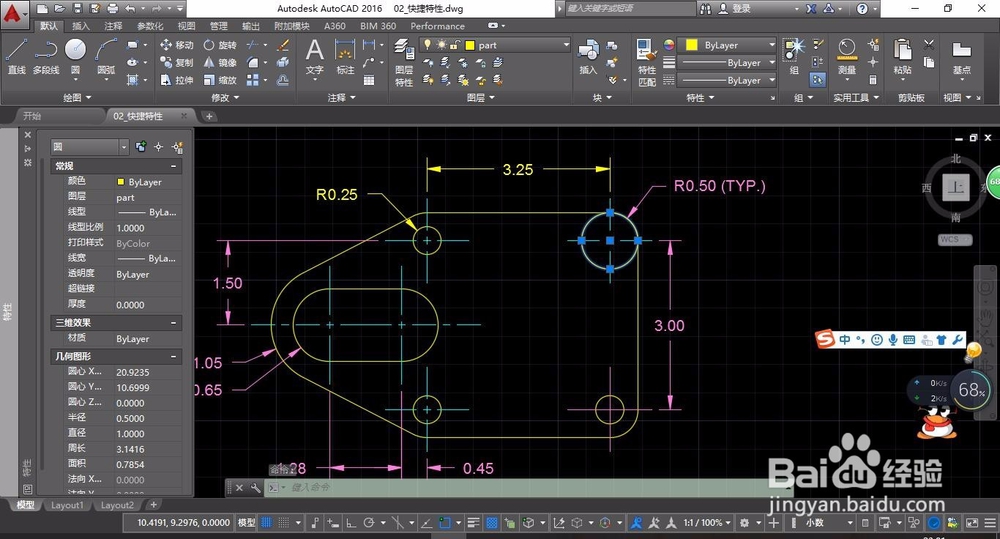Click the yellow color swatch in 颜色 row
Viewport: 1000px width, 539px height.
tap(121, 182)
